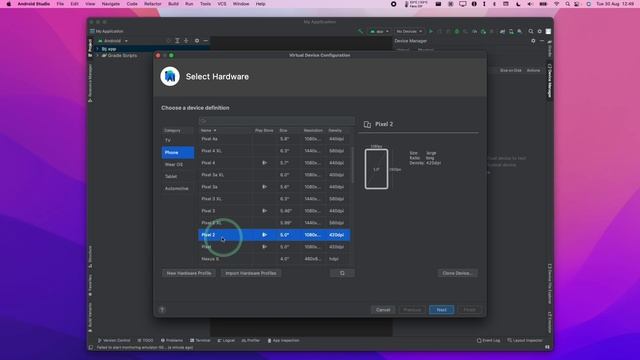
Task: Open the No Devices dropdown
Action: [x=409, y=31]
